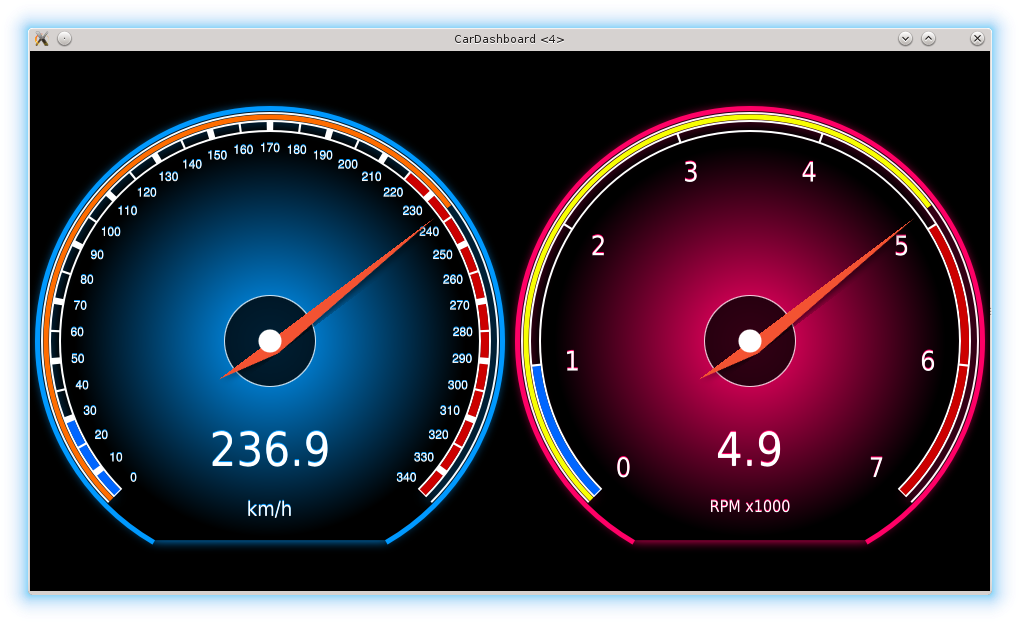Image resolution: width=1019 pixels, height=622 pixels.
Task: Click the round pin button in title bar
Action: coord(64,39)
